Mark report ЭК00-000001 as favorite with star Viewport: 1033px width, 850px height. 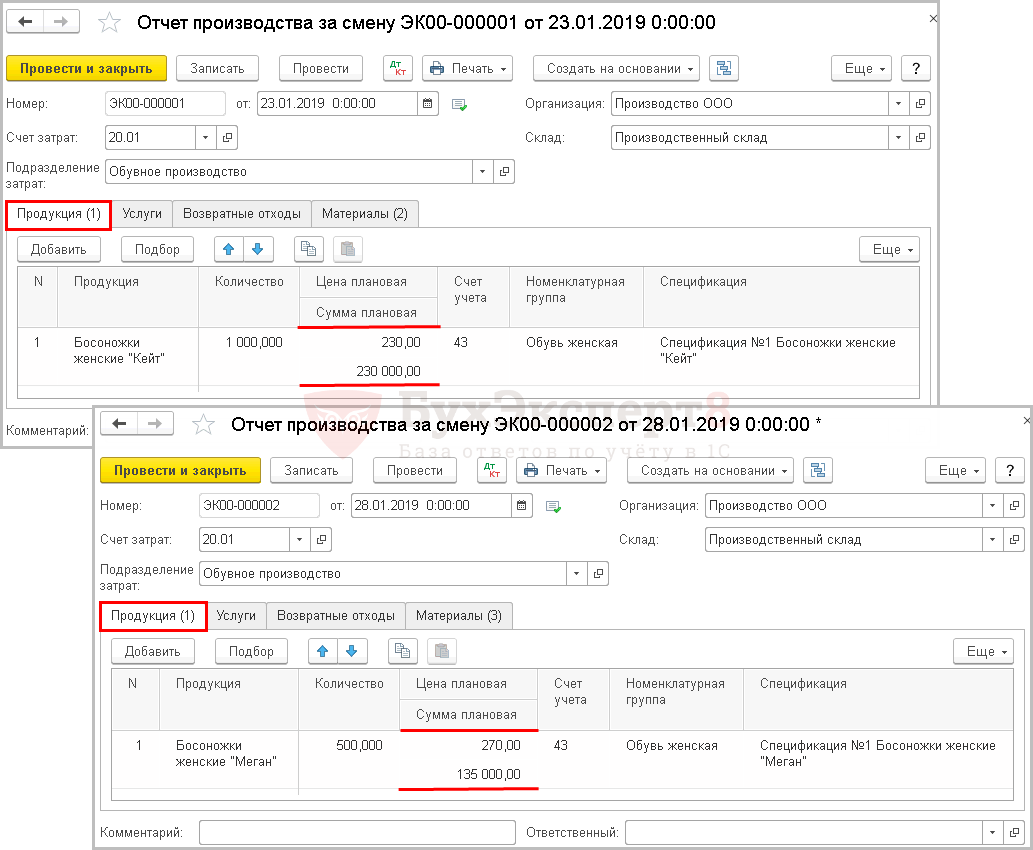(110, 22)
